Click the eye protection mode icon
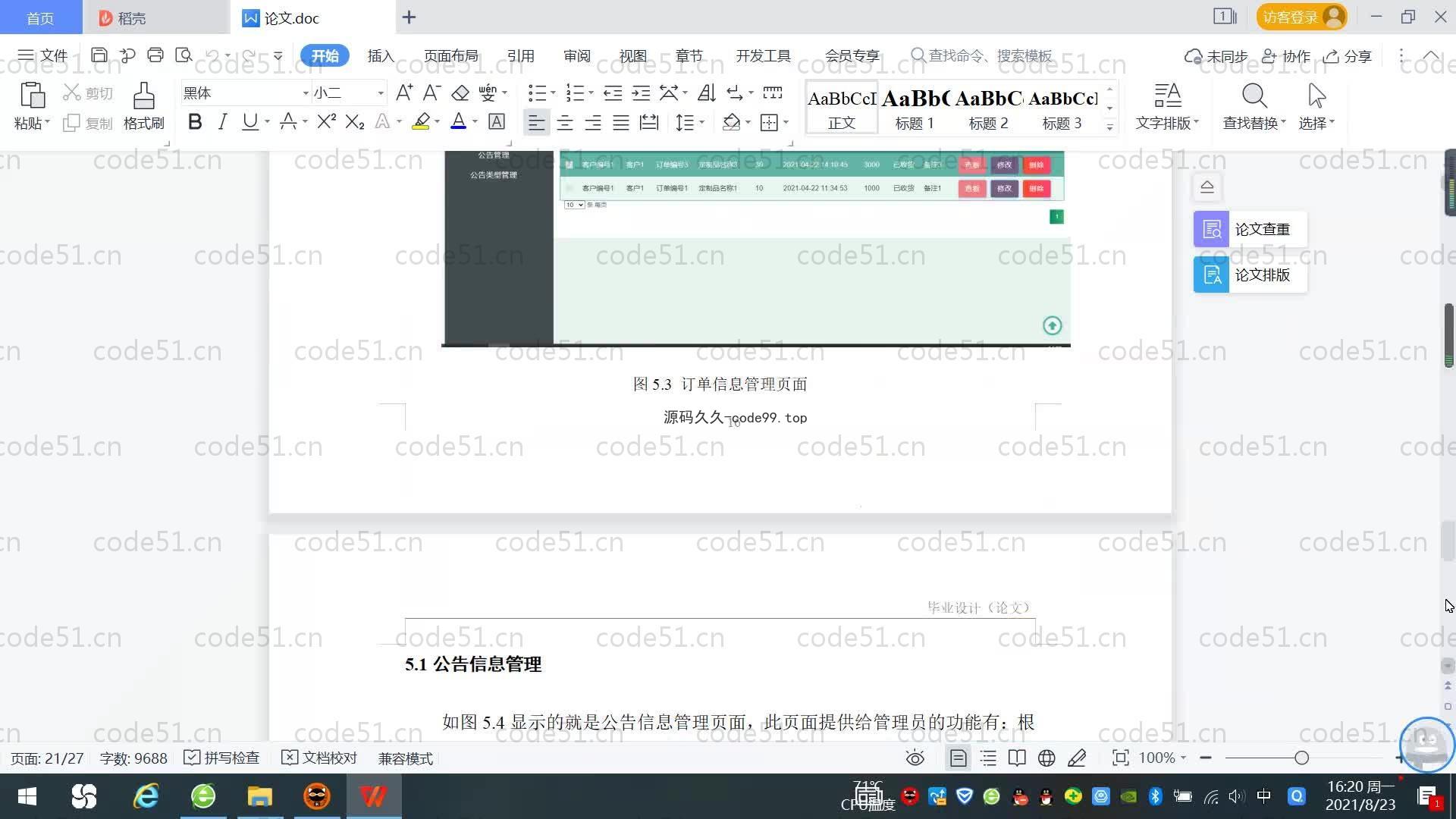1456x819 pixels. [915, 758]
